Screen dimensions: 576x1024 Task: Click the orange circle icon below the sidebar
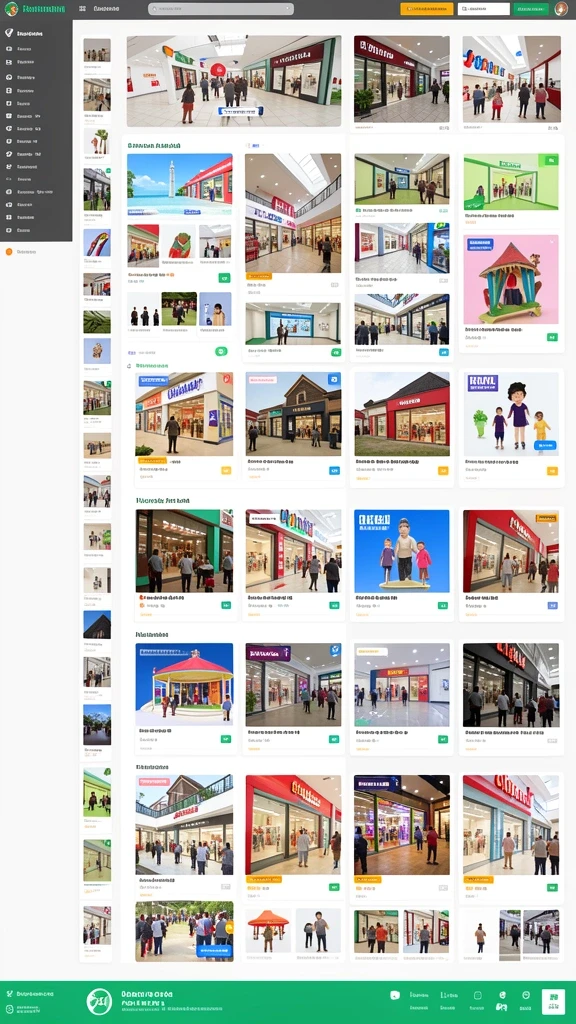pyautogui.click(x=9, y=251)
